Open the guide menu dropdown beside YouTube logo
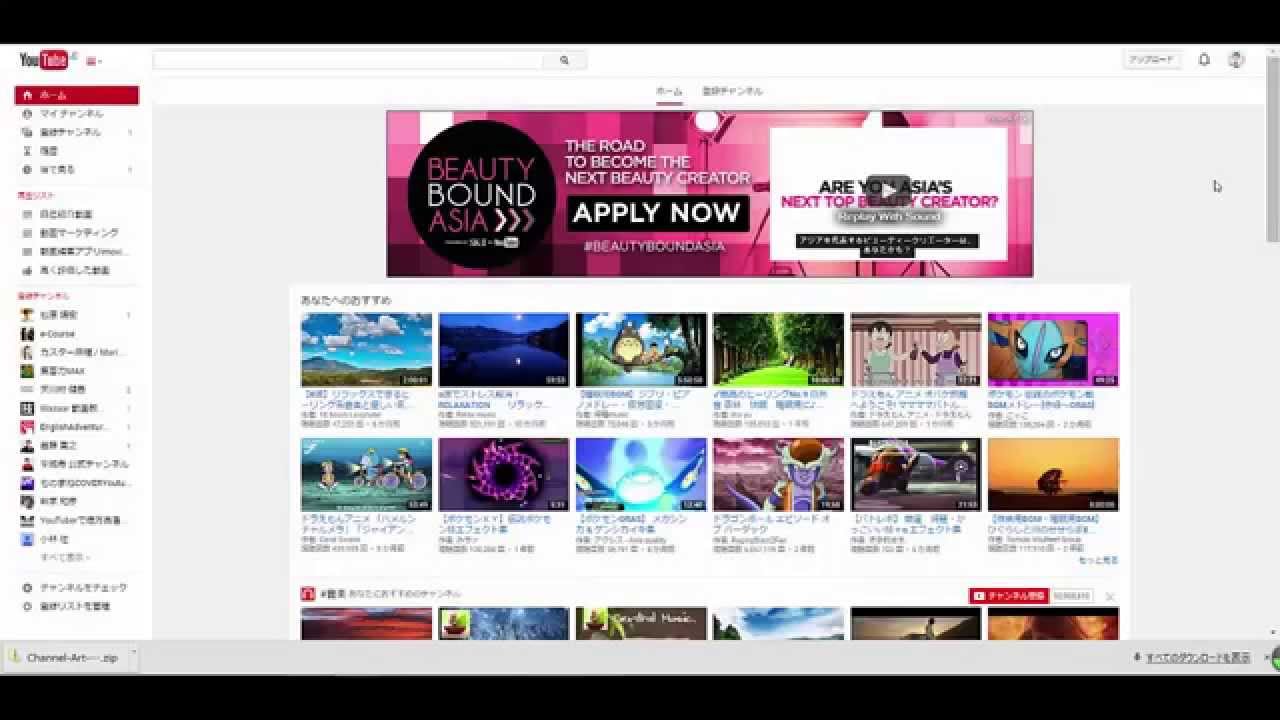 pos(95,61)
